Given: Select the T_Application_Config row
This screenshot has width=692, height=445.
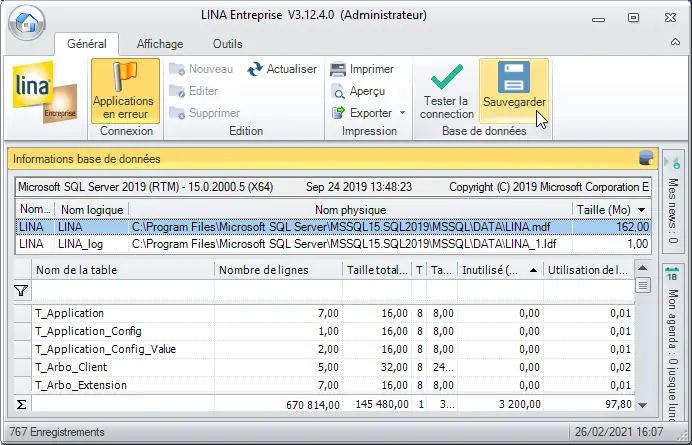Looking at the screenshot, I should click(x=324, y=332).
